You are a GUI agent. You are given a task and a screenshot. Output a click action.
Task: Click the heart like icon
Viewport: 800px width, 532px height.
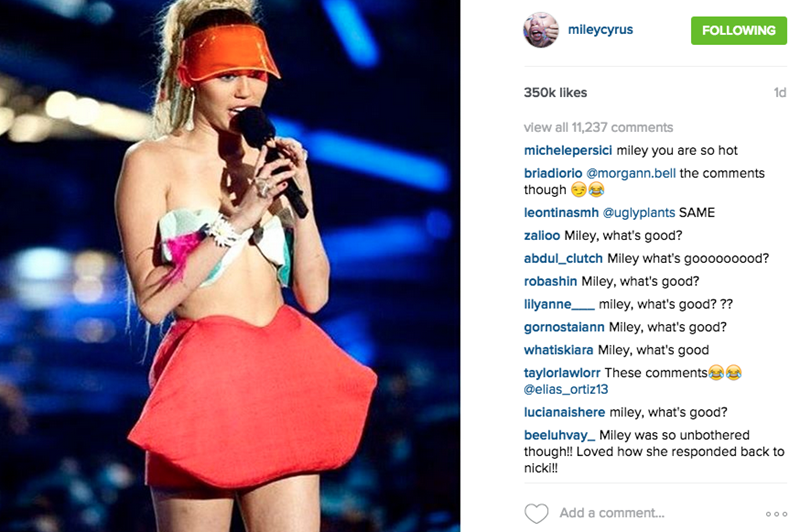536,513
